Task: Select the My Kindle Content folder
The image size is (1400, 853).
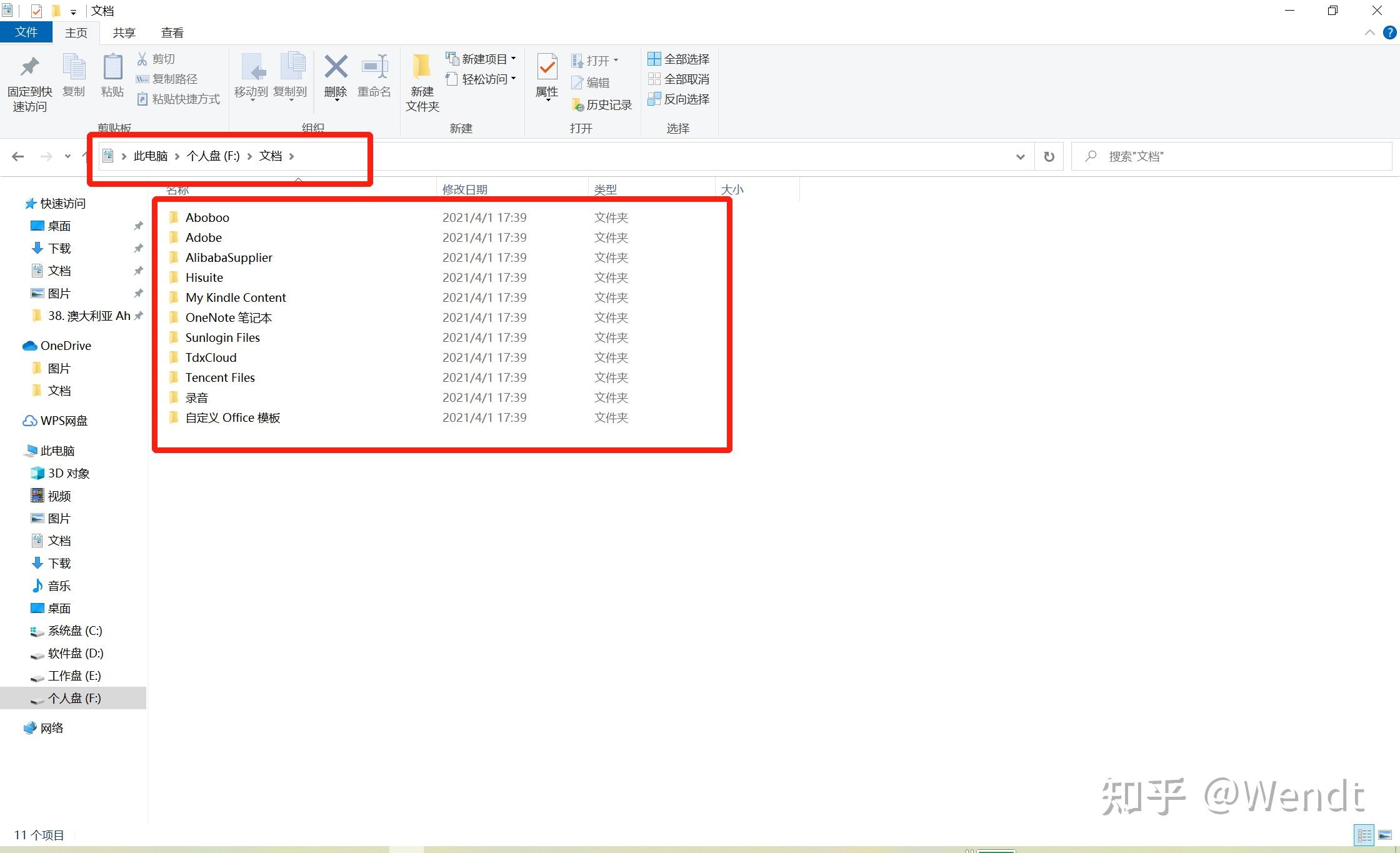Action: (236, 297)
